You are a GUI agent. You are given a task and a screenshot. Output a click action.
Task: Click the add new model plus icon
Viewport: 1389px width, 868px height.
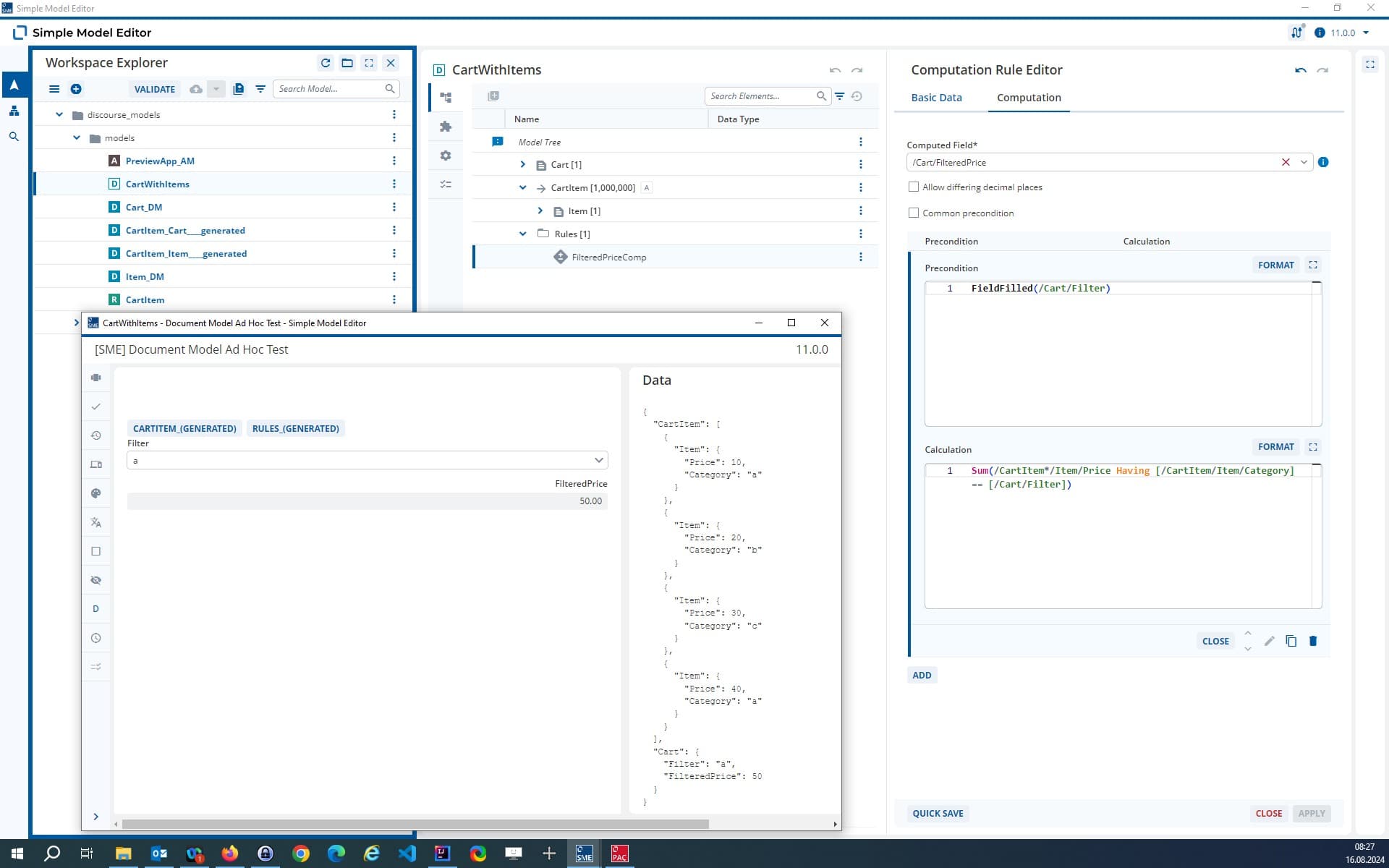tap(76, 89)
